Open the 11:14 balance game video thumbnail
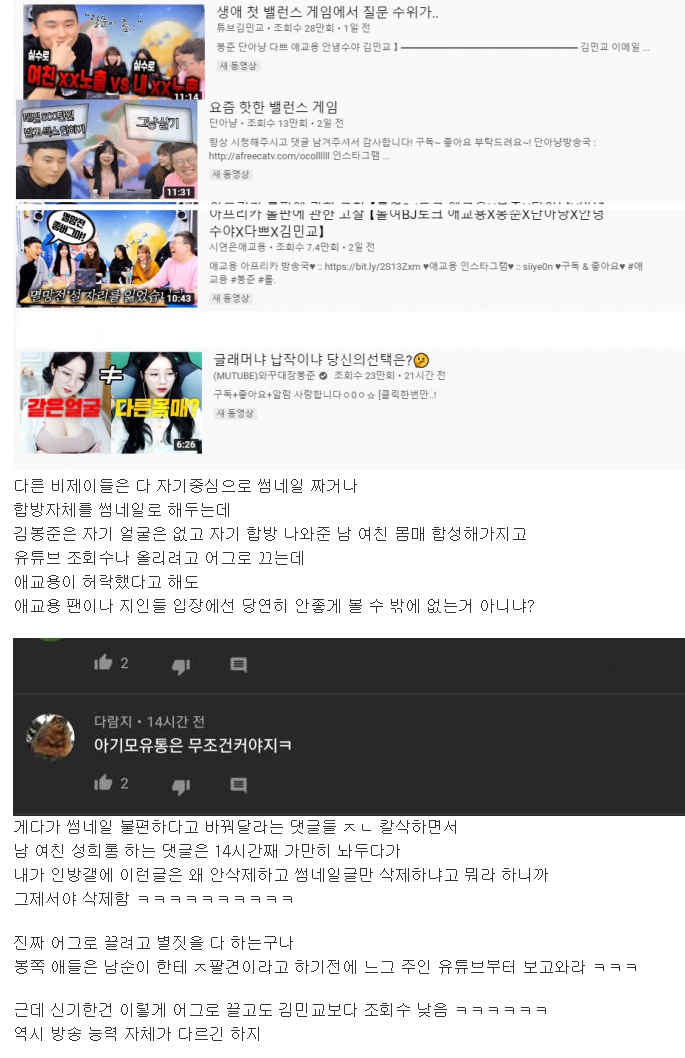 tap(113, 52)
